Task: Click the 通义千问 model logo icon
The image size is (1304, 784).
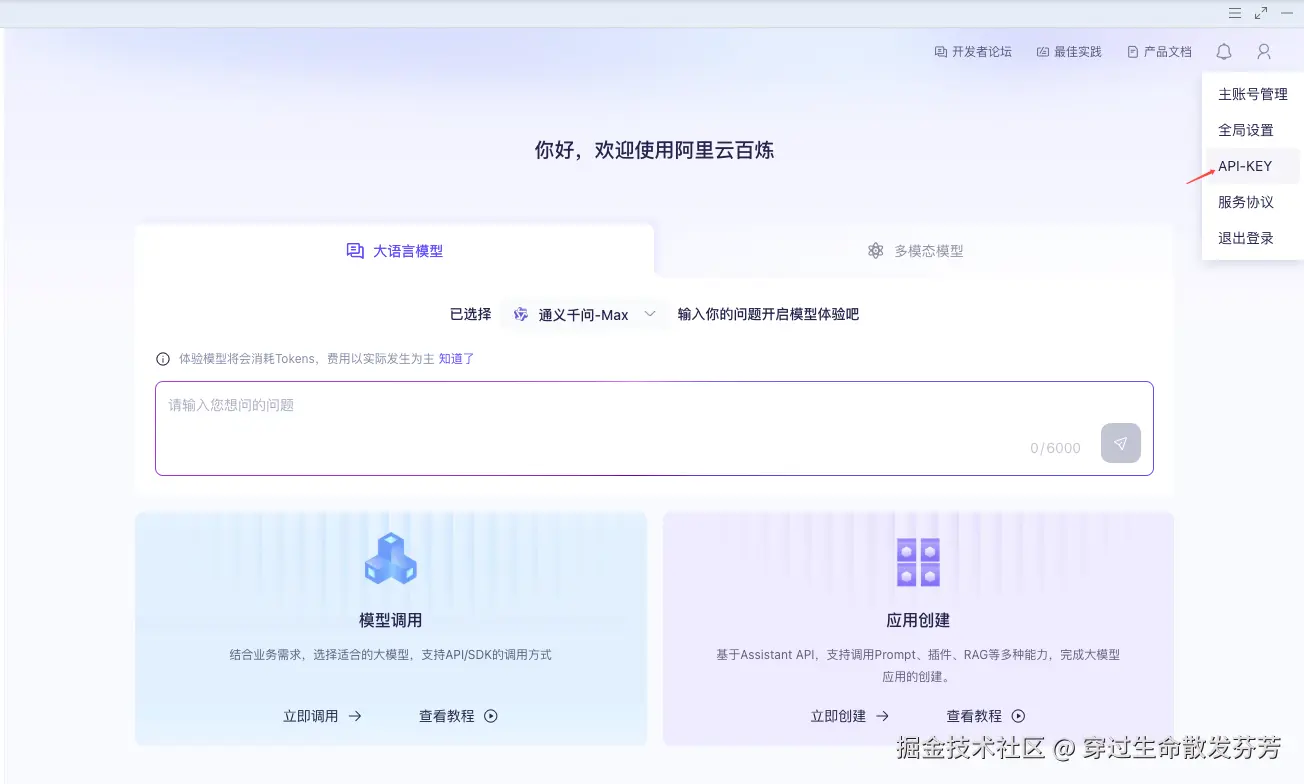Action: tap(520, 314)
